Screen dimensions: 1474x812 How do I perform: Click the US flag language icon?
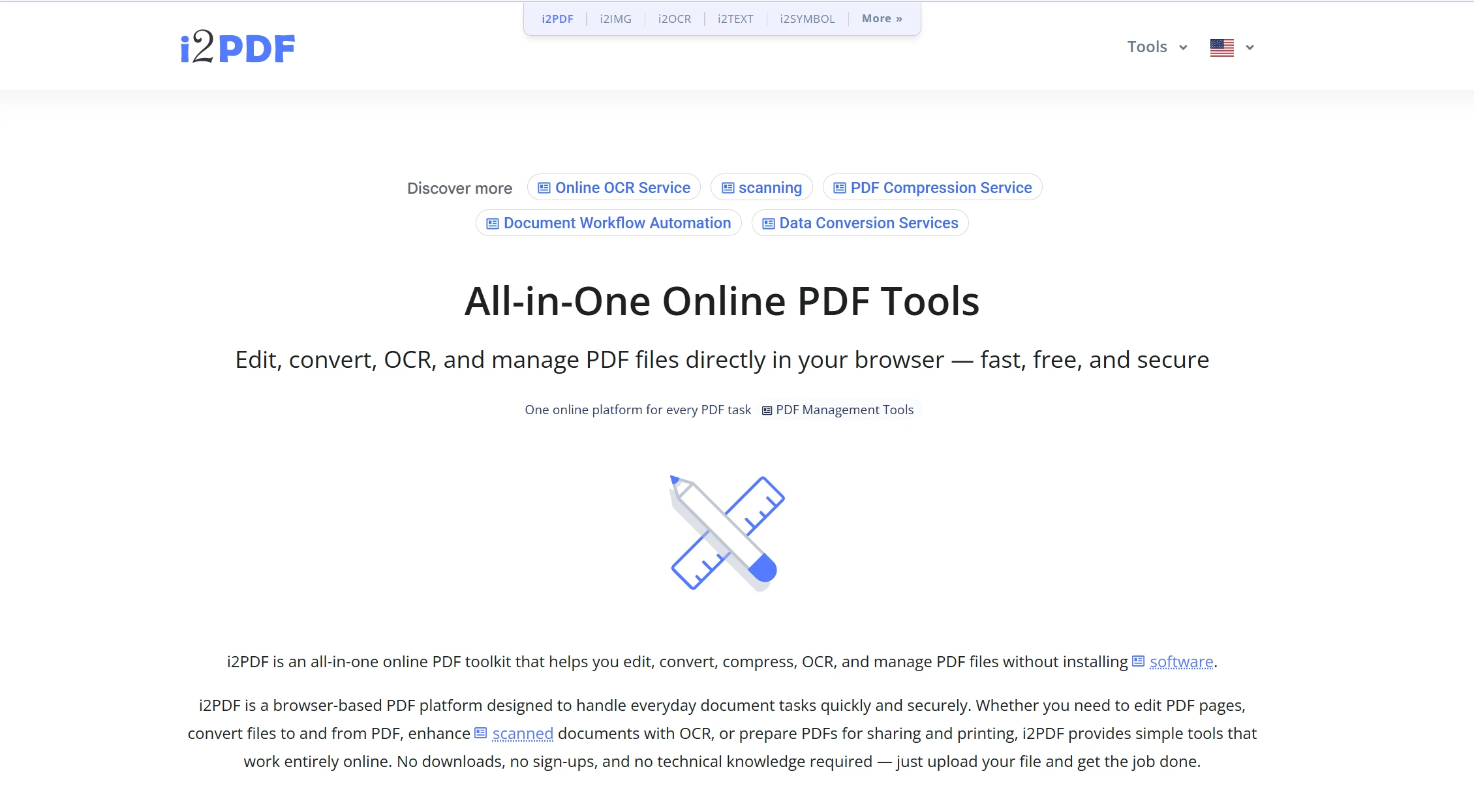tap(1221, 48)
